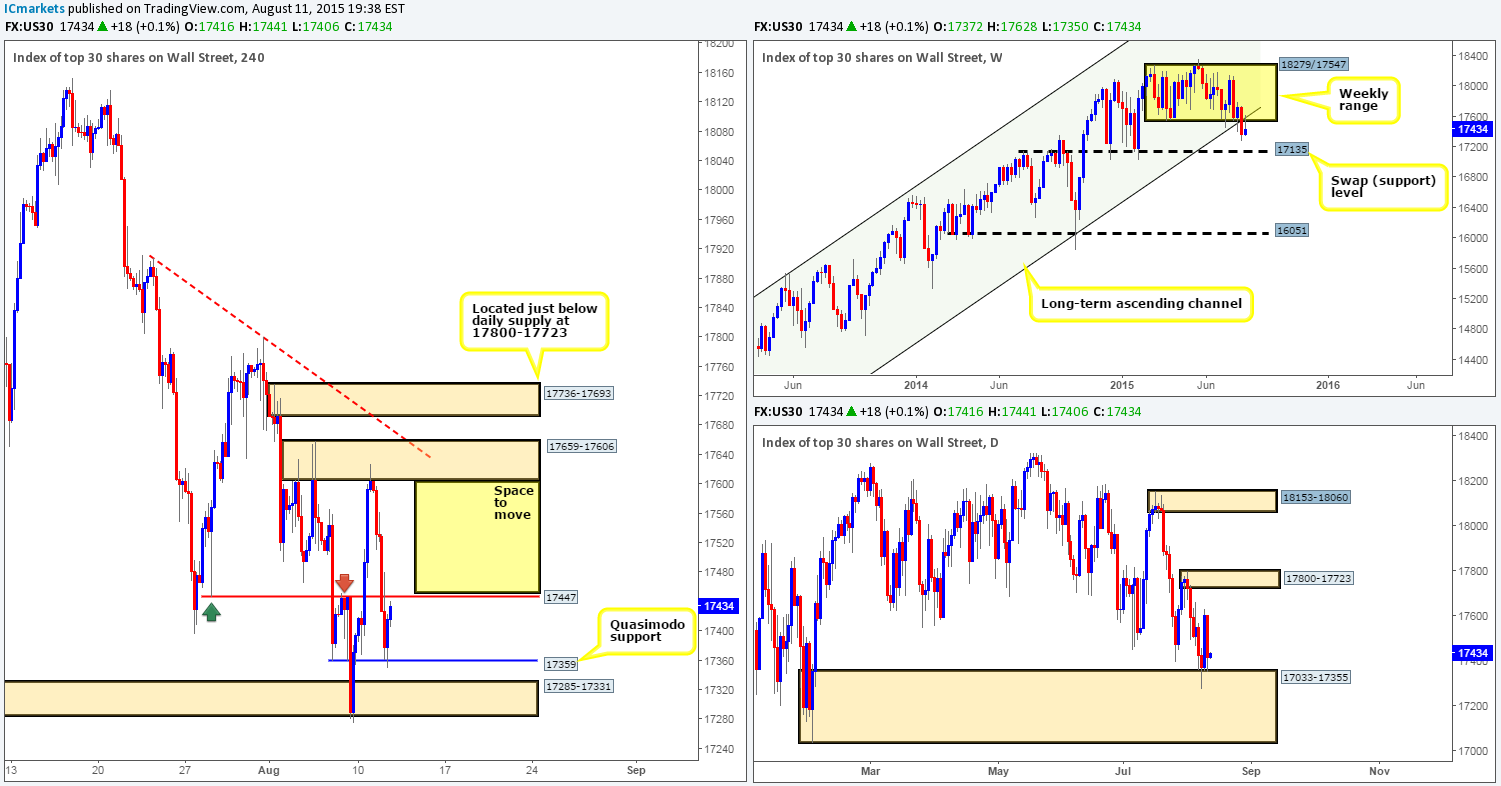Click 18200 on the 240 chart price axis
Viewport: 1501px width, 786px height.
tap(718, 44)
